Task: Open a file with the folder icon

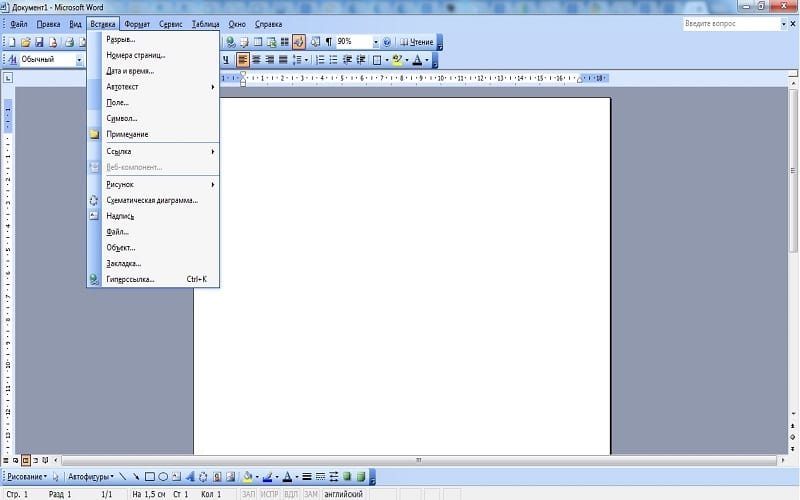Action: click(26, 42)
